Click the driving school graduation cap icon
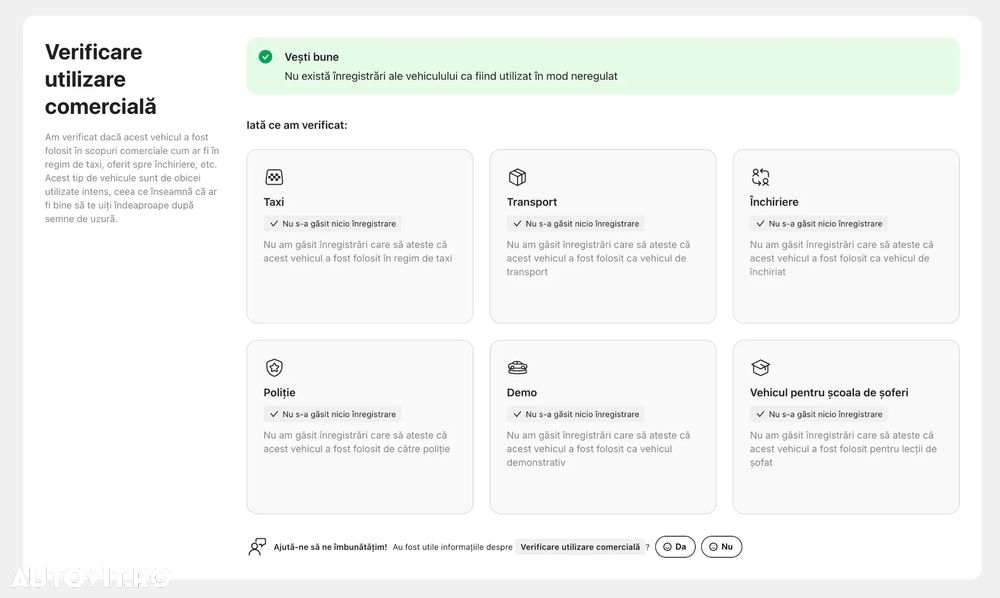 click(x=760, y=368)
